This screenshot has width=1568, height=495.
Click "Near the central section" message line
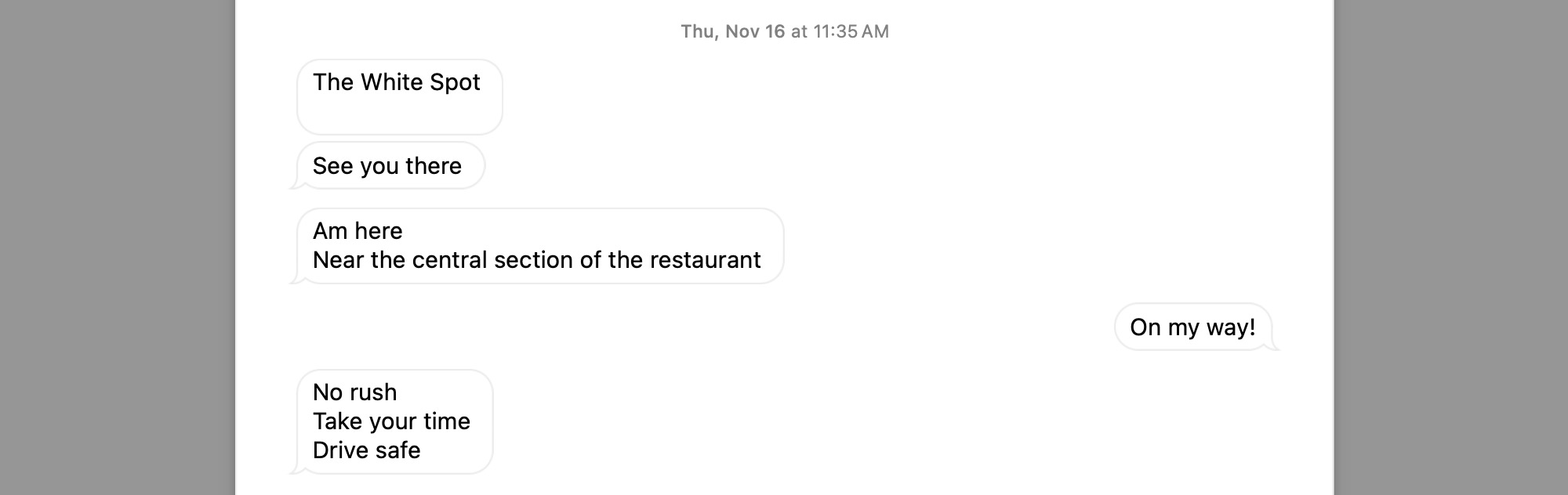(x=536, y=260)
